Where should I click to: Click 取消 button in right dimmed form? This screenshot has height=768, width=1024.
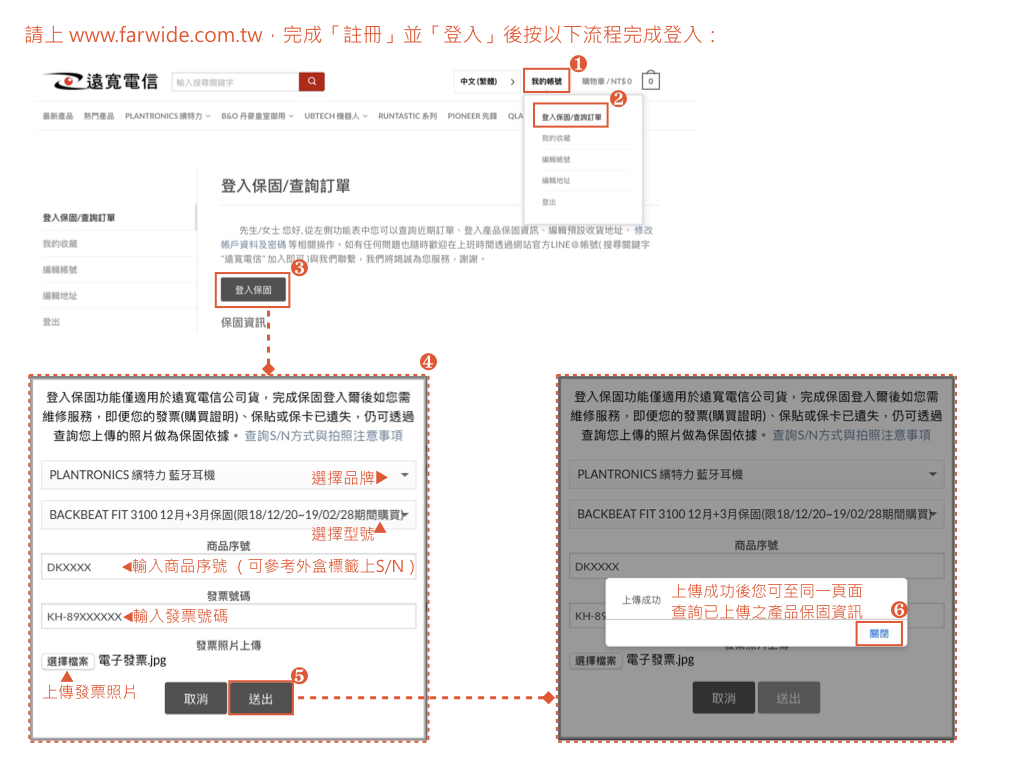(x=724, y=698)
